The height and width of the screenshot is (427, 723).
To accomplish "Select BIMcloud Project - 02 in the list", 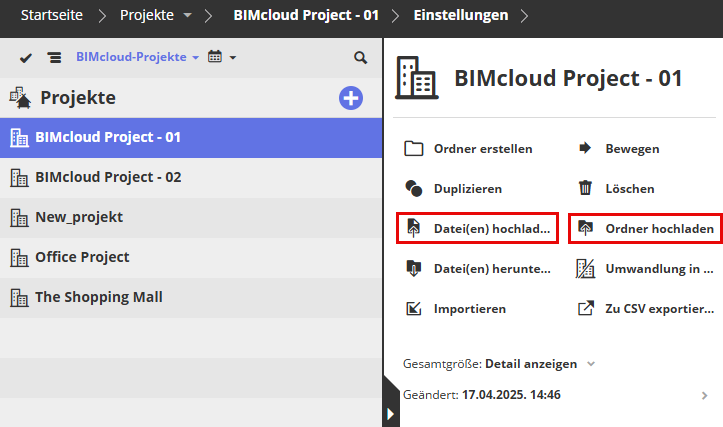I will [191, 178].
